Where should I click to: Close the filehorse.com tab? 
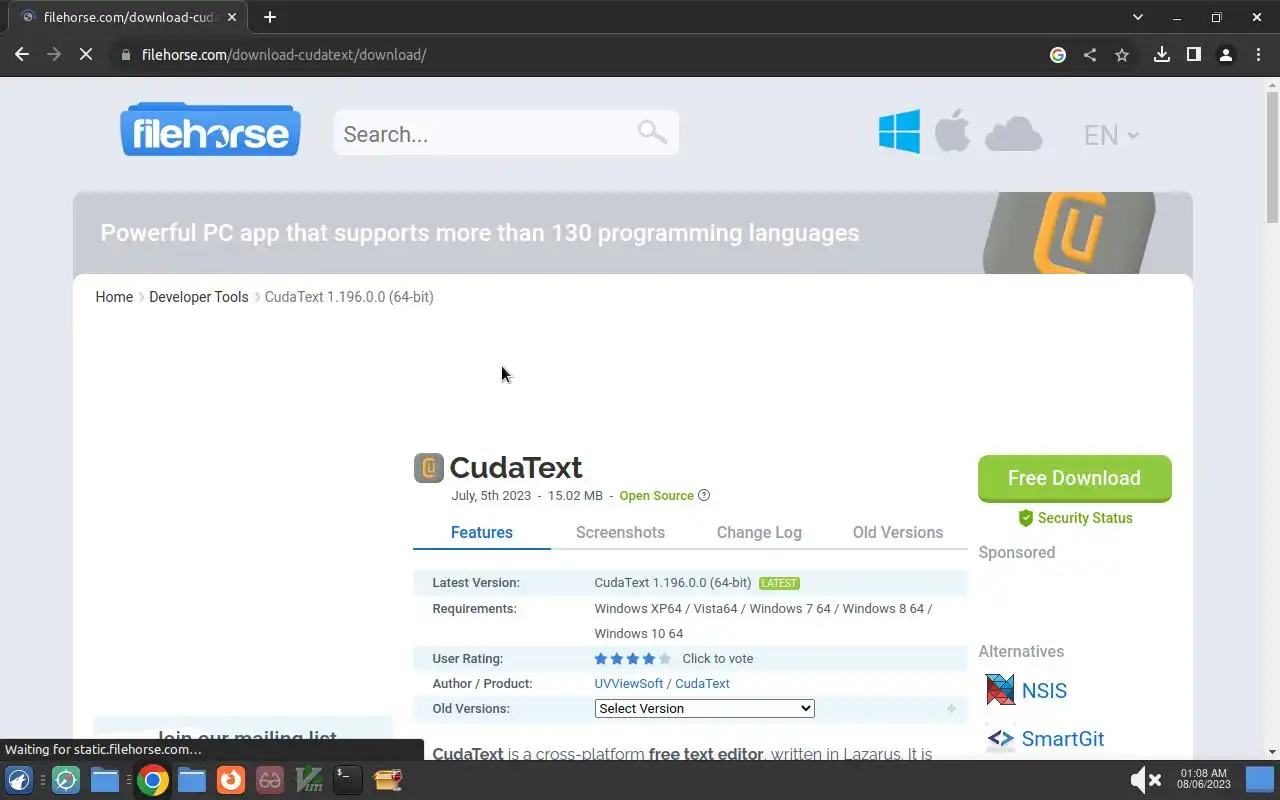tap(232, 17)
